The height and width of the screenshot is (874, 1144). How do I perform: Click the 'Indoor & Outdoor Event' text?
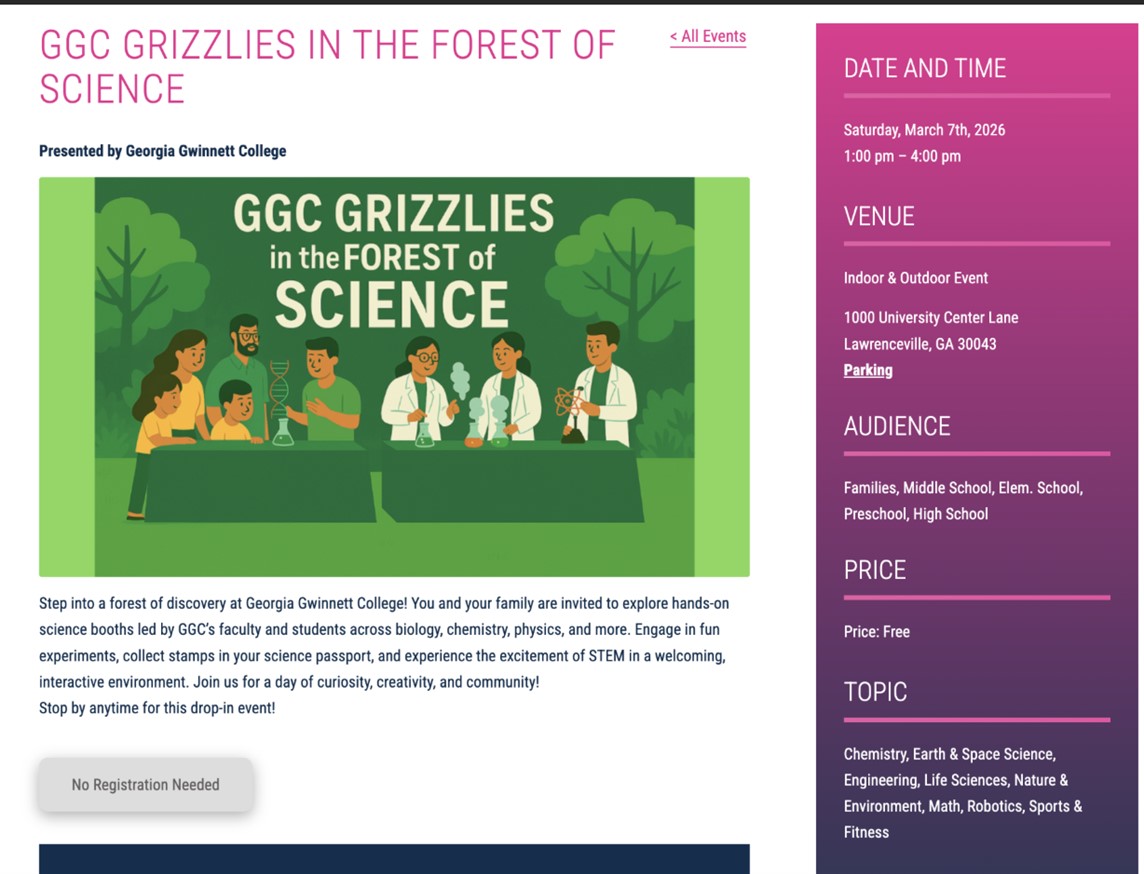(915, 278)
